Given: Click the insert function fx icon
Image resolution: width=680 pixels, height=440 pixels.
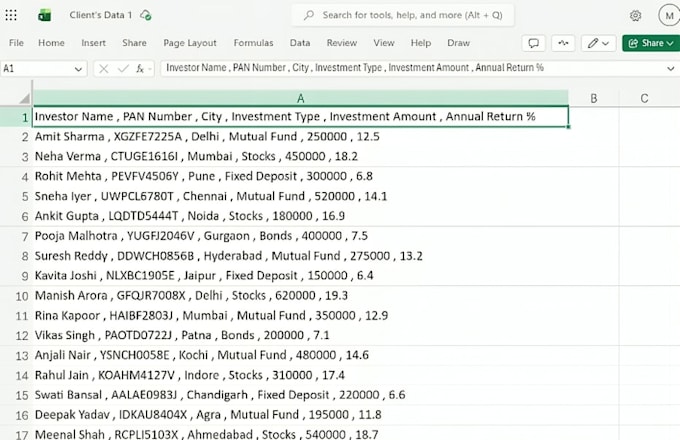Looking at the screenshot, I should (140, 68).
